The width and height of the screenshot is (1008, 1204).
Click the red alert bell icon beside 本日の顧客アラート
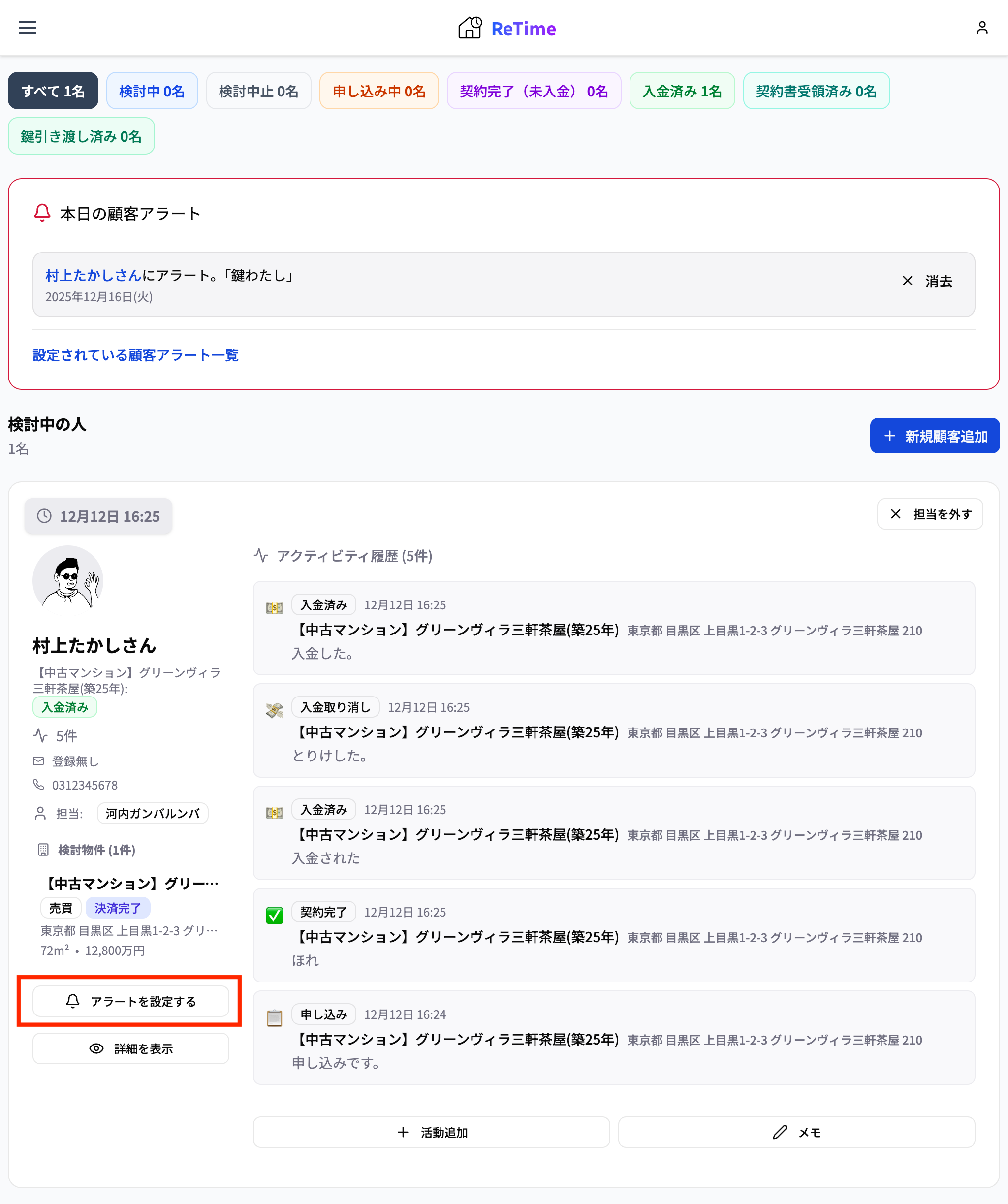(x=41, y=213)
